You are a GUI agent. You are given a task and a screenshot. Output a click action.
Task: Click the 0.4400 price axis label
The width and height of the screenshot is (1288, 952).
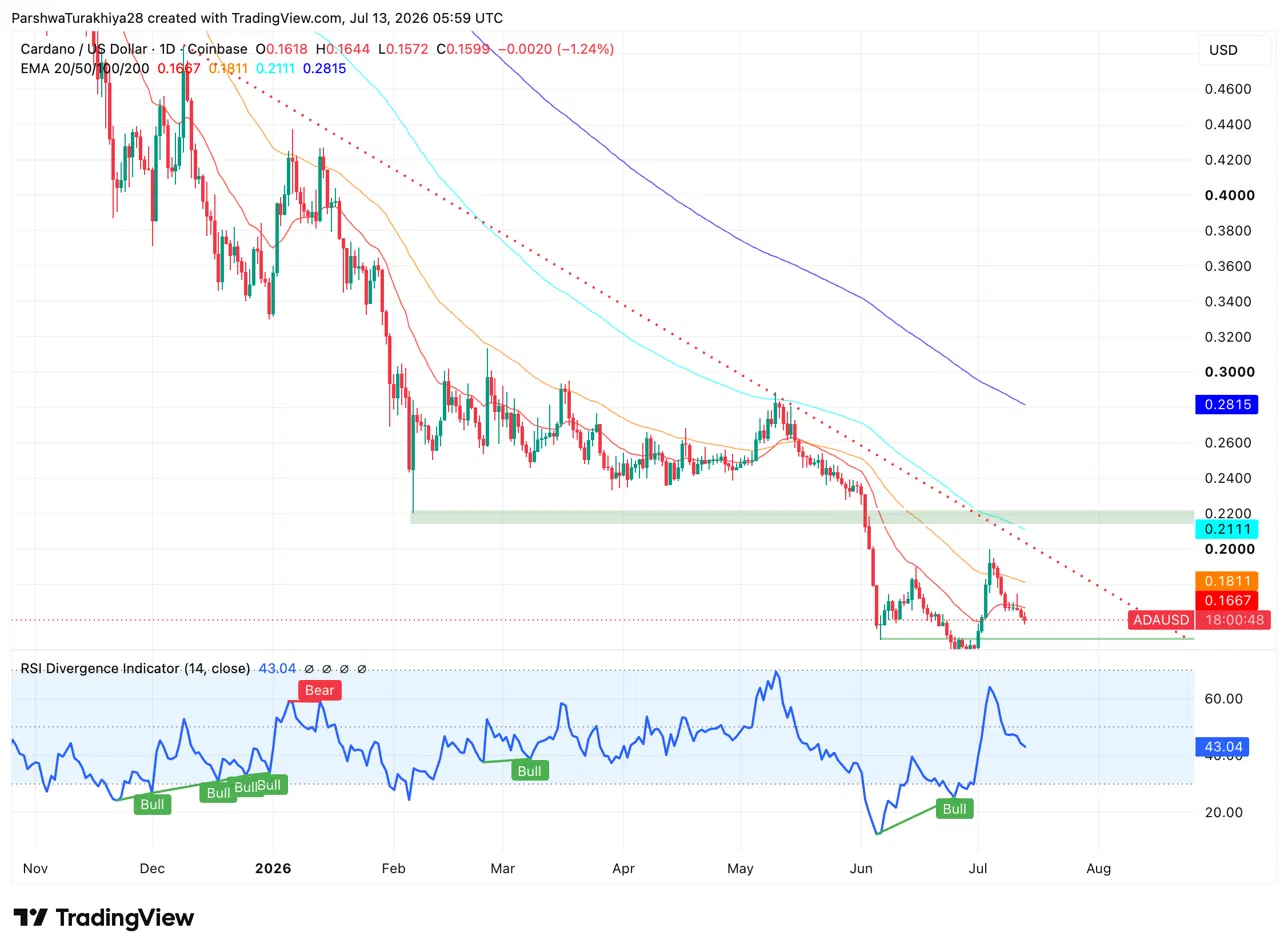1230,125
